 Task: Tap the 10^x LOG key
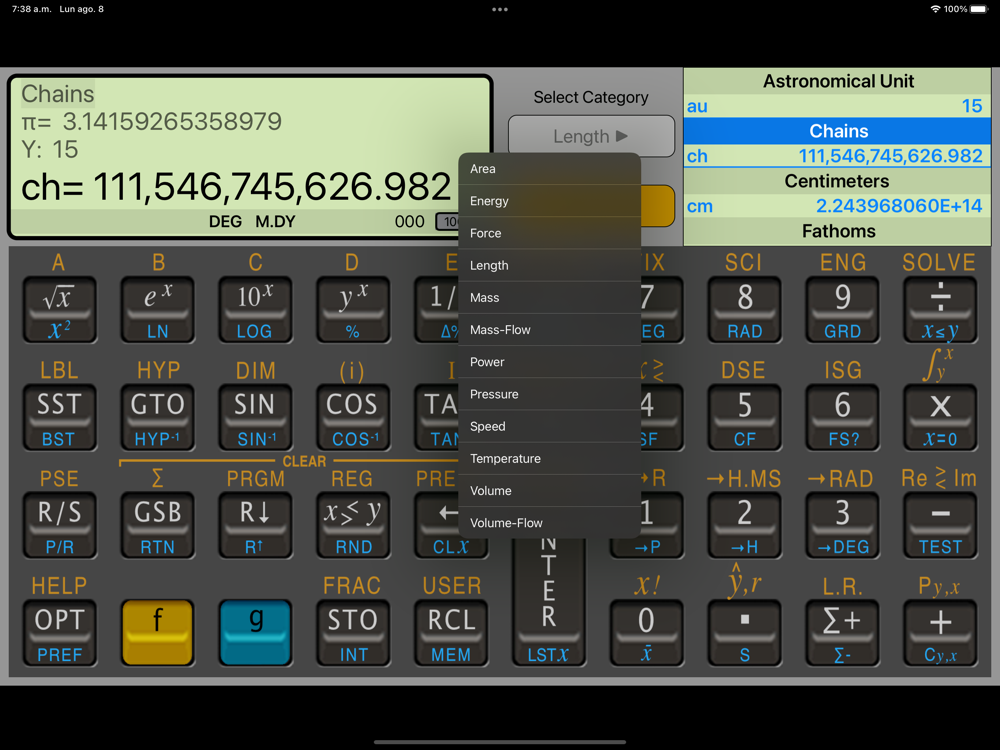coord(255,310)
